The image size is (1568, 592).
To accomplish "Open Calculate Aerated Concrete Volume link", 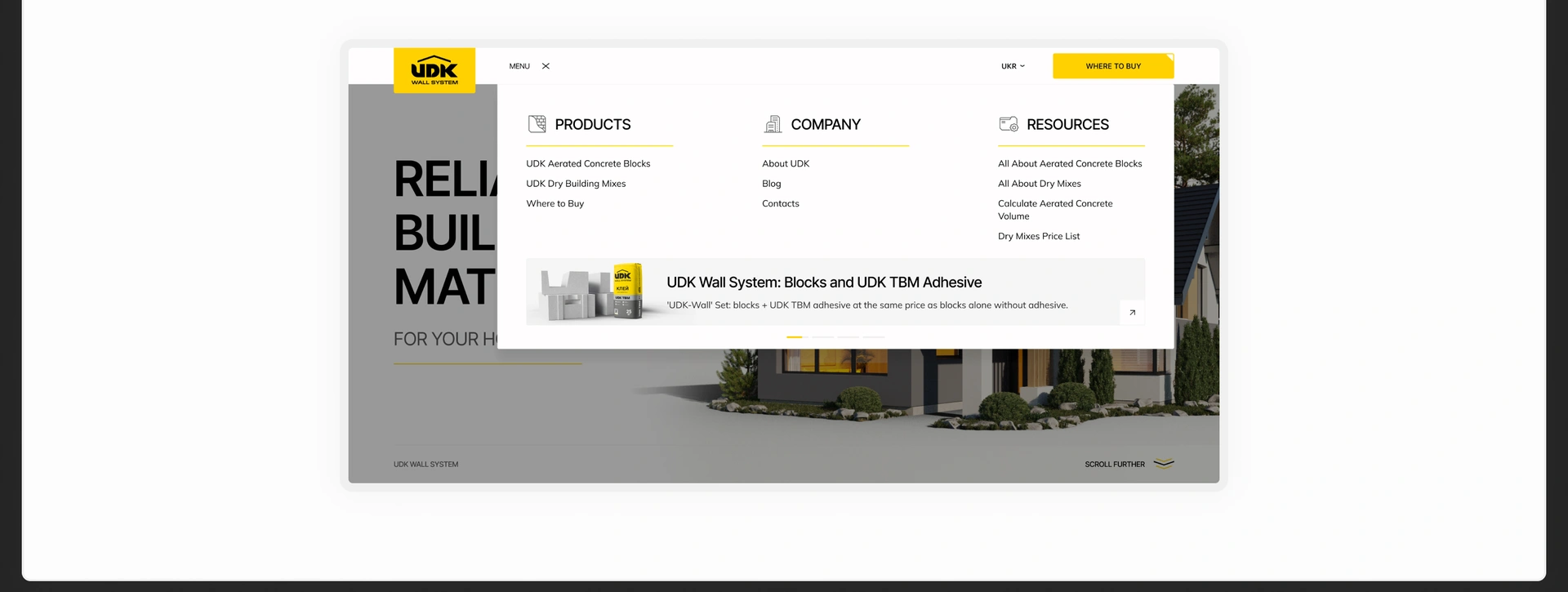I will coord(1055,210).
